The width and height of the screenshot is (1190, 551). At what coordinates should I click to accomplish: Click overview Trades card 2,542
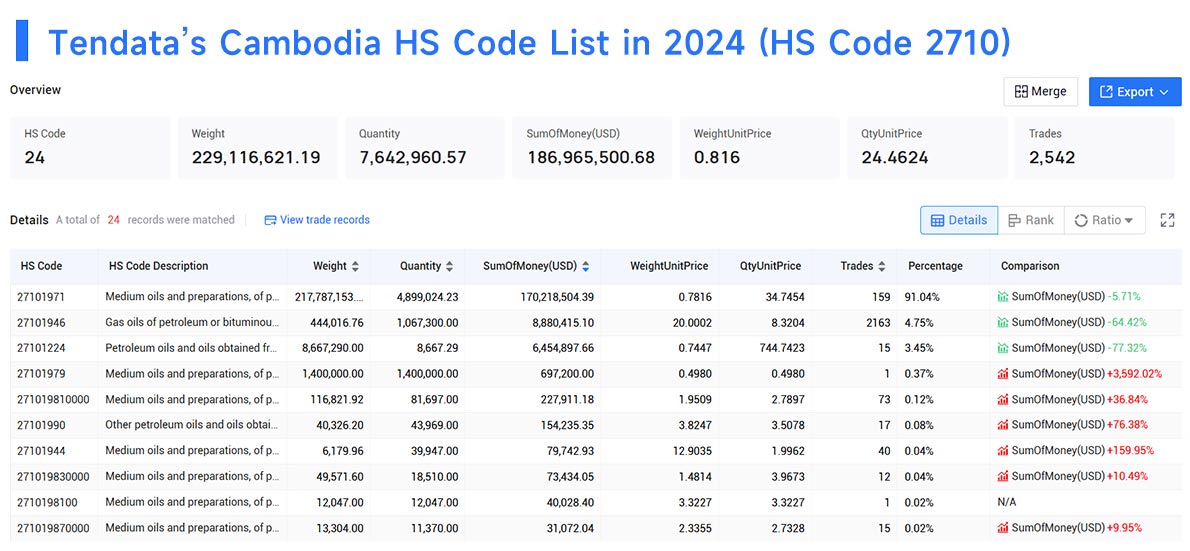pos(1094,147)
